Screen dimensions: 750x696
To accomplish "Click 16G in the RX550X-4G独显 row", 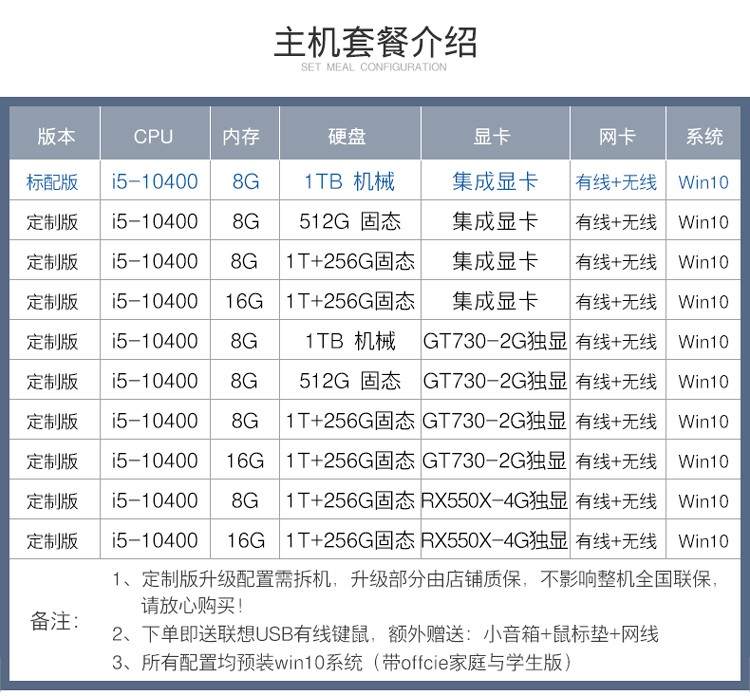I will point(245,541).
